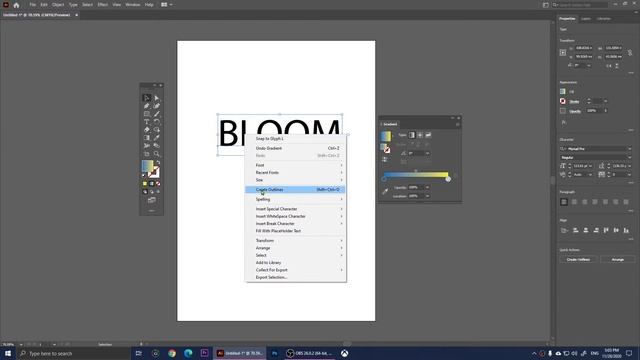Choose Undo Gradient from context menu
Screen dimensions: 640x360
coord(296,148)
